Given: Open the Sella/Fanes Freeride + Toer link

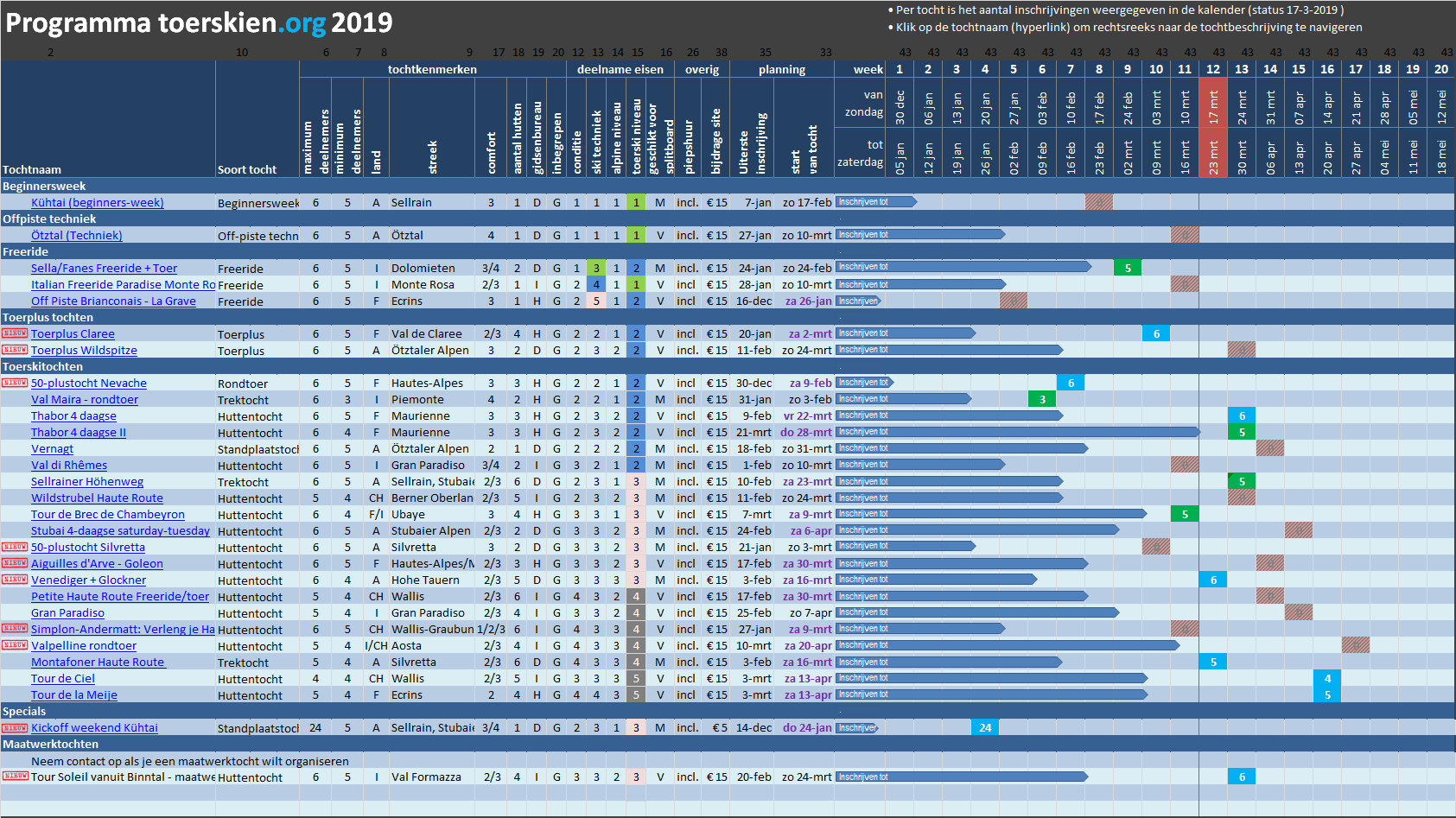Looking at the screenshot, I should 105,269.
